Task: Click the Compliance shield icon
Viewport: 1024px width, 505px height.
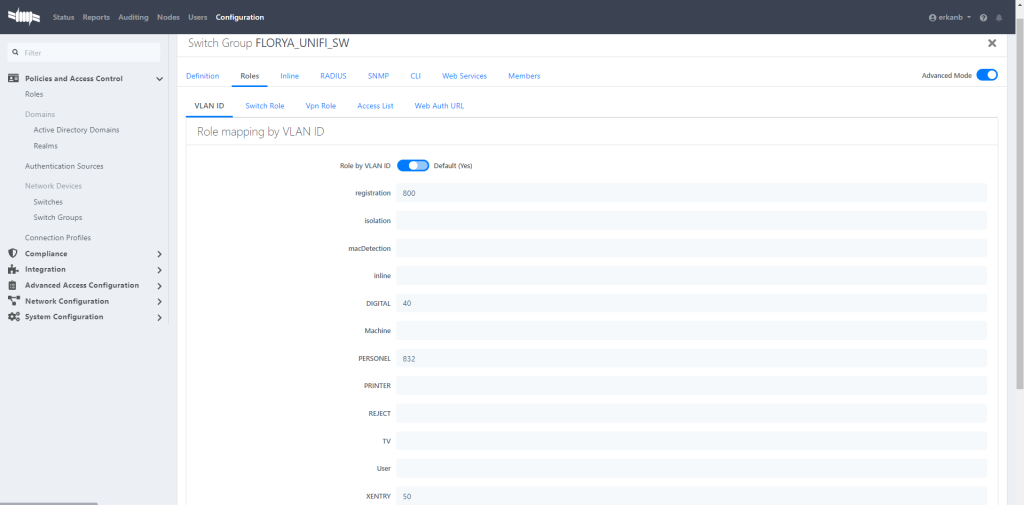Action: (x=13, y=253)
